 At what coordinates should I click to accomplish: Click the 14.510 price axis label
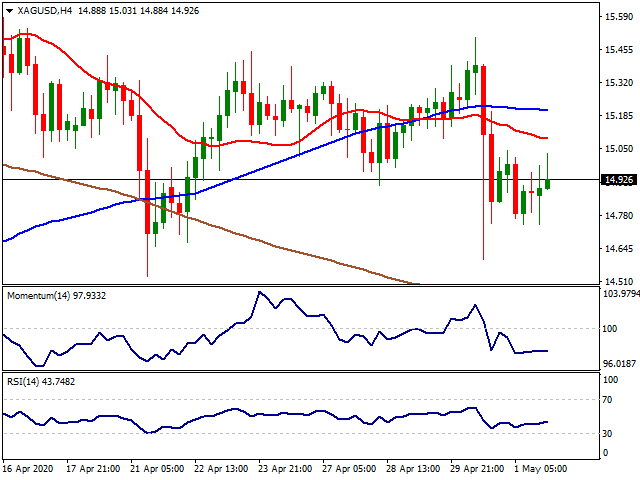[x=619, y=282]
